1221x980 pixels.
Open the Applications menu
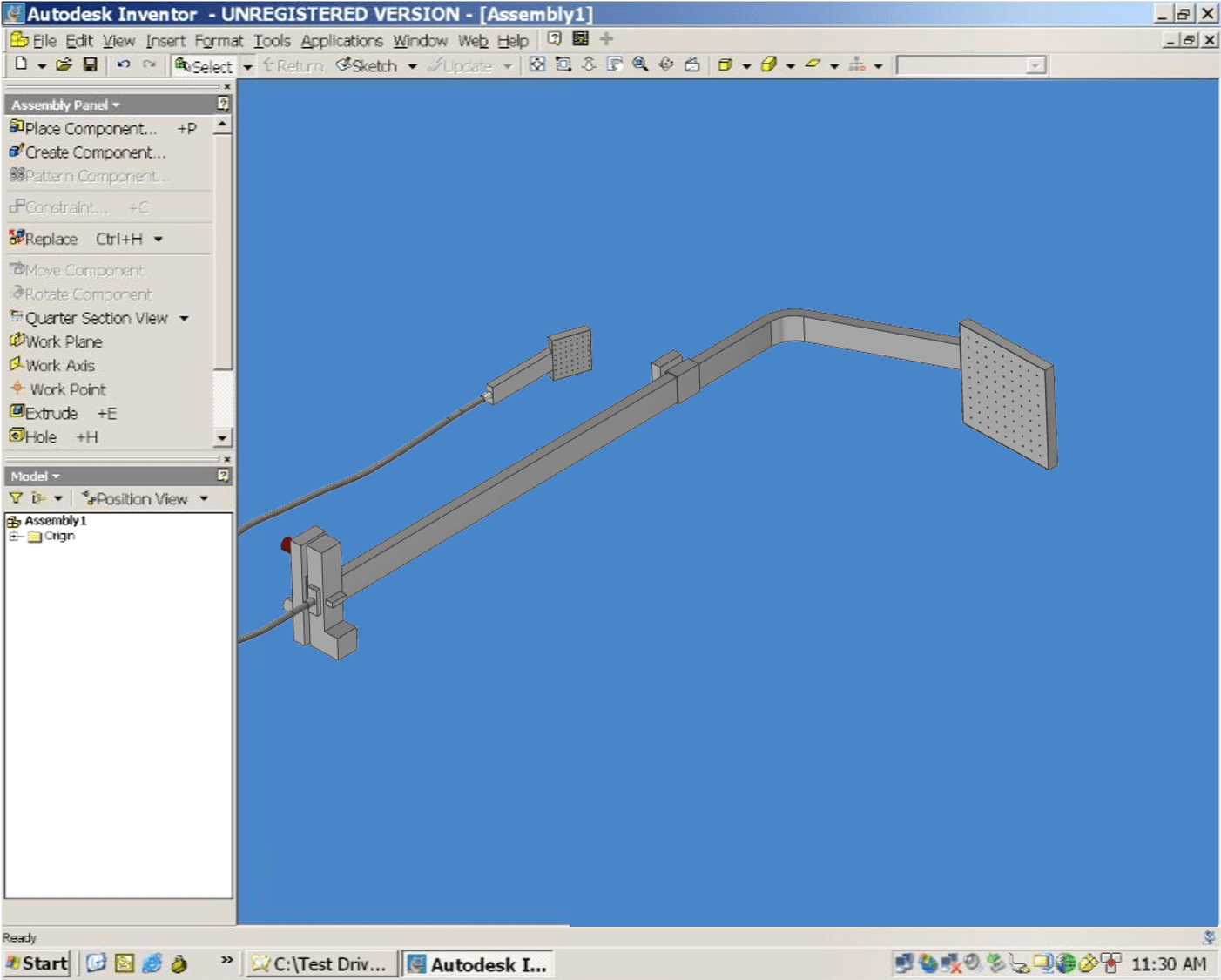click(341, 40)
